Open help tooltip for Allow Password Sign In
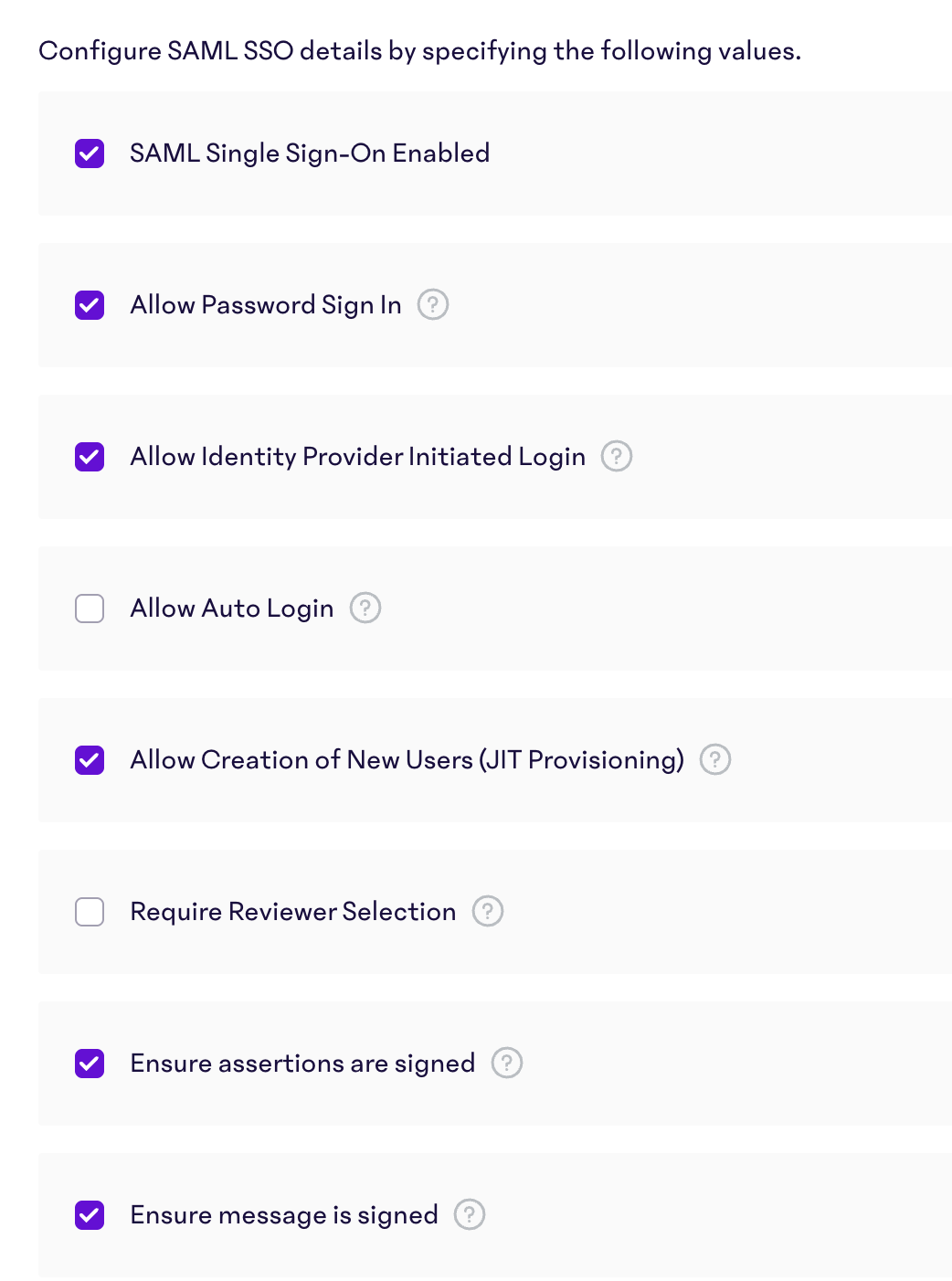The height and width of the screenshot is (1281, 952). coord(434,304)
